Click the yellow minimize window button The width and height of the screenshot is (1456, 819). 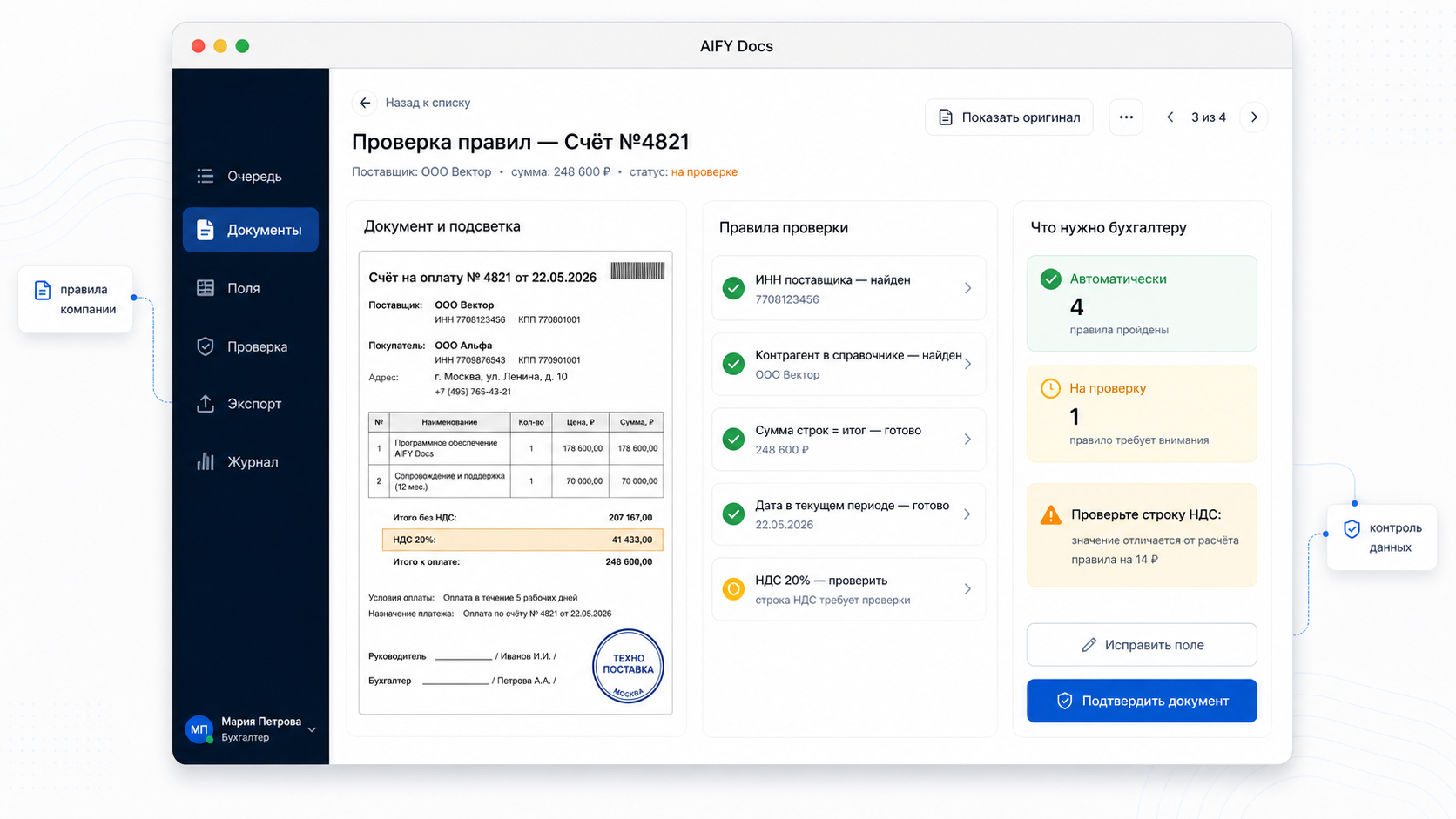click(x=220, y=46)
